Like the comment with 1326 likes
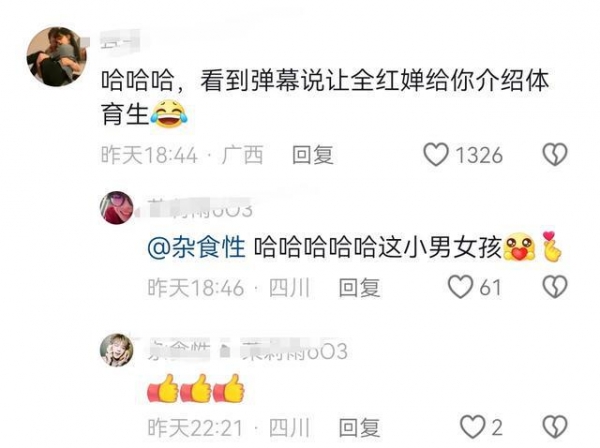This screenshot has width=600, height=448. (x=436, y=155)
